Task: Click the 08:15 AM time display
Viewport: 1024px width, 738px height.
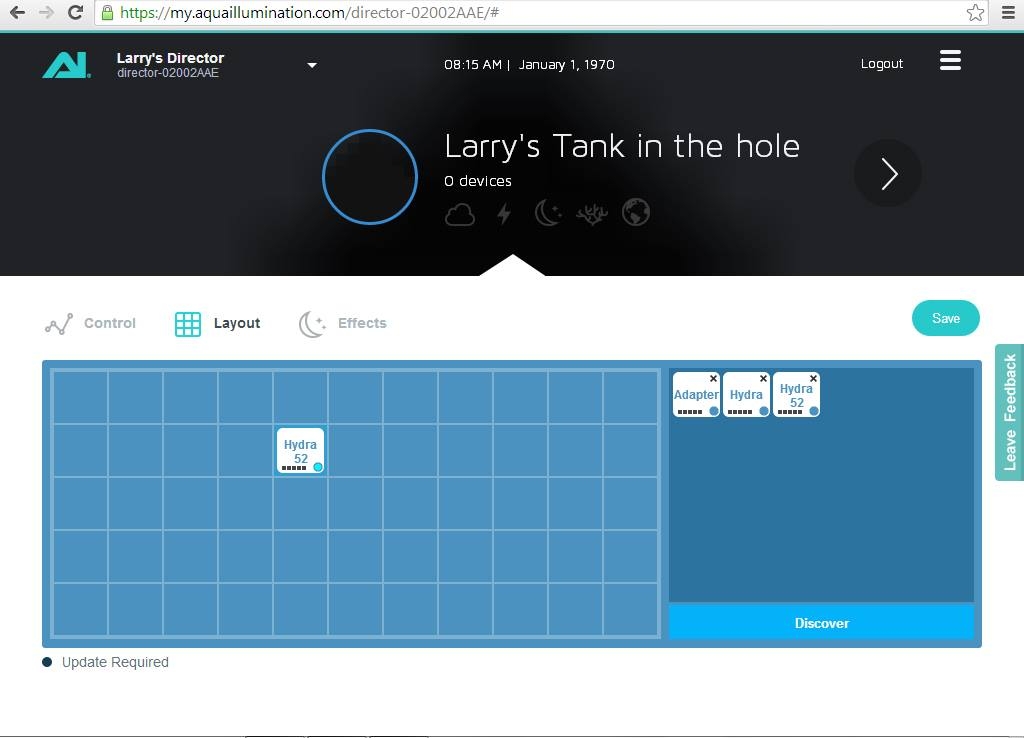Action: 473,65
